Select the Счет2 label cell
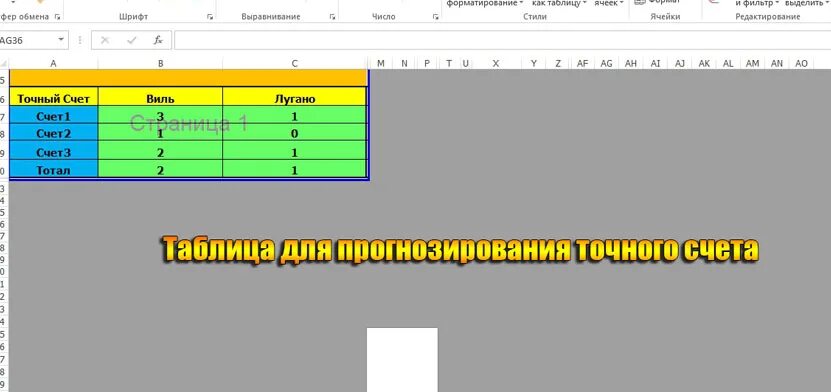The image size is (831, 392). pyautogui.click(x=54, y=132)
